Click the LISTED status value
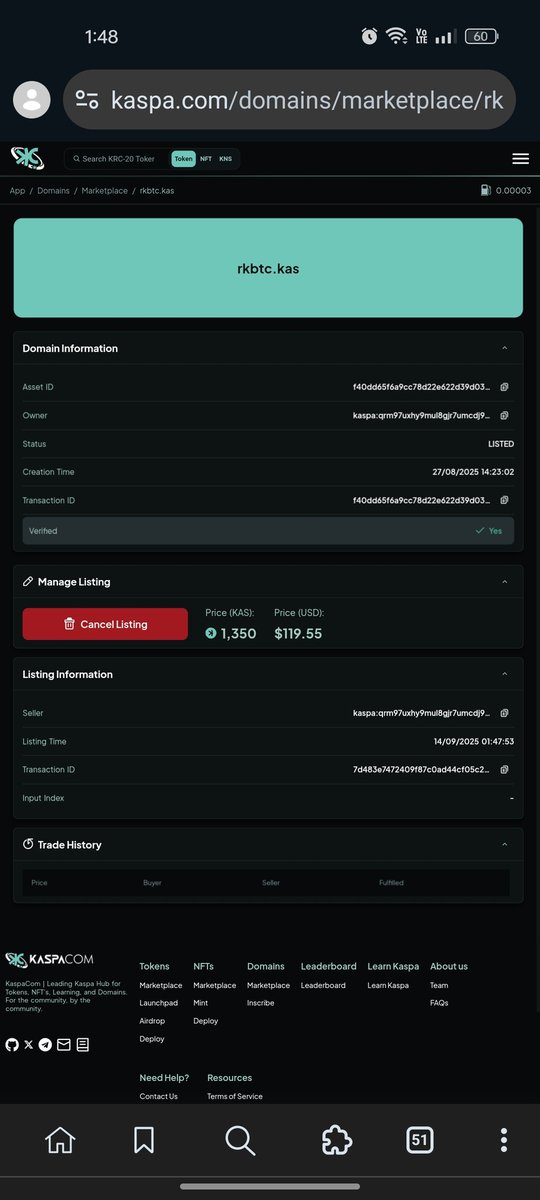 click(x=501, y=444)
